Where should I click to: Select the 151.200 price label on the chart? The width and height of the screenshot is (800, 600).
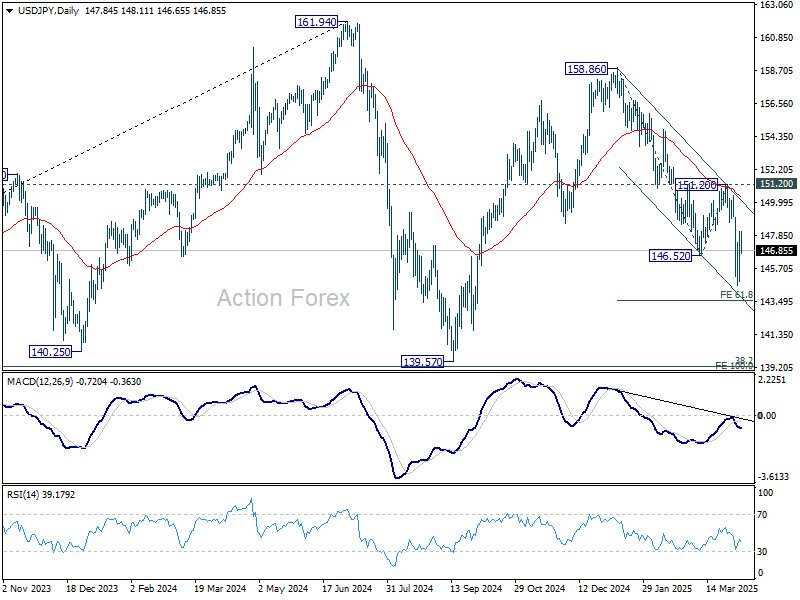[x=696, y=185]
